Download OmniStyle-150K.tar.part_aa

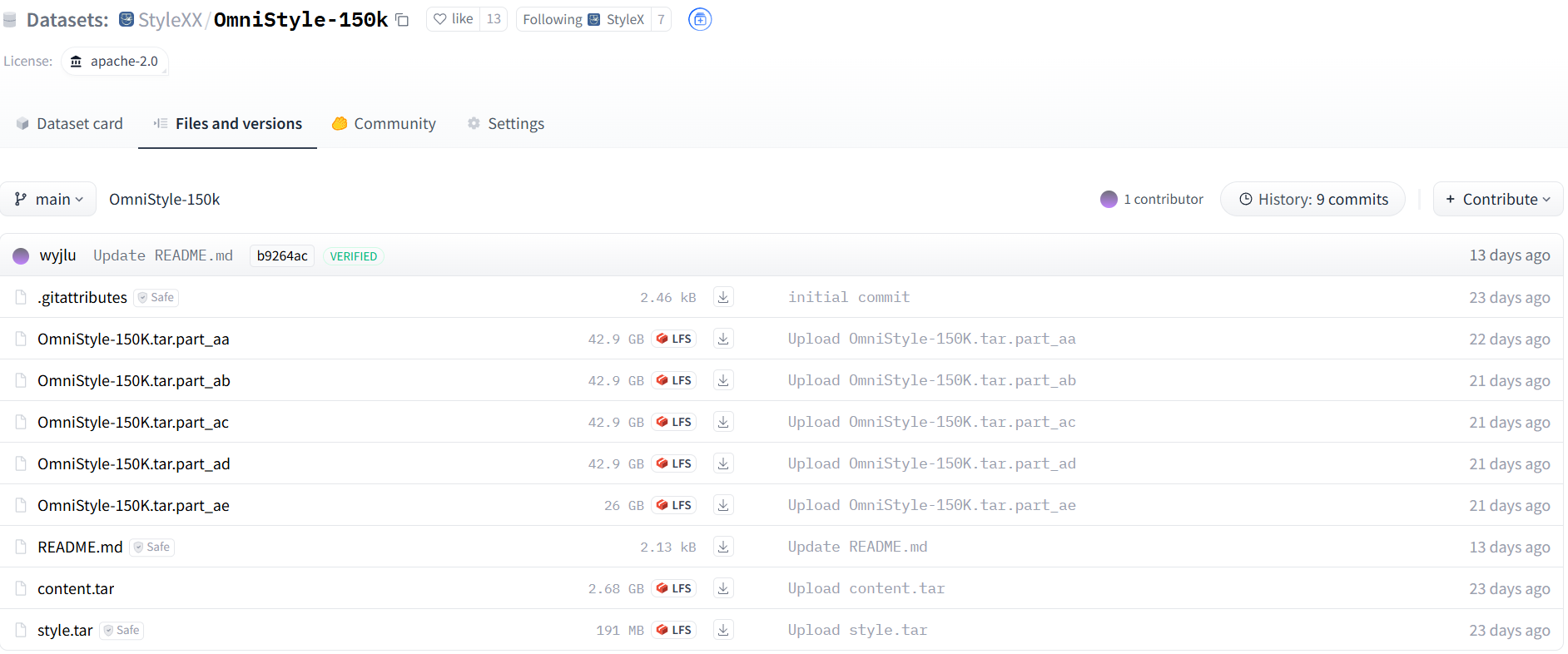click(723, 339)
